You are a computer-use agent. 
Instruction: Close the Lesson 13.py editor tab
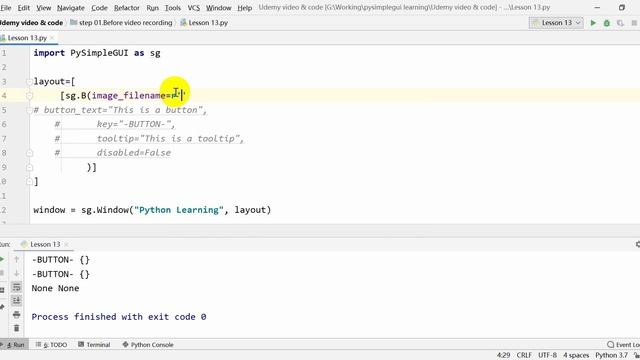[52, 38]
